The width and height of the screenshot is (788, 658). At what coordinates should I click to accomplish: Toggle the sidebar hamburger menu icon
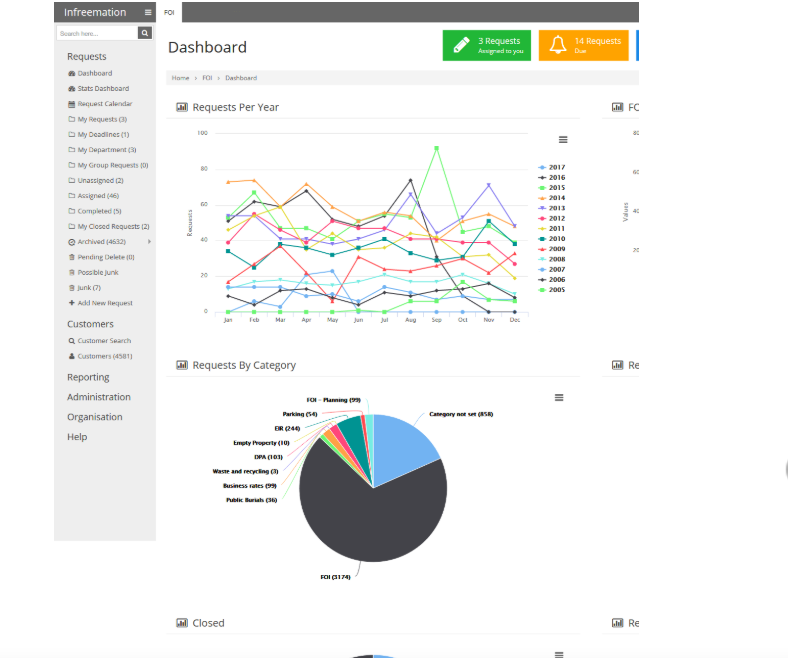[x=148, y=13]
